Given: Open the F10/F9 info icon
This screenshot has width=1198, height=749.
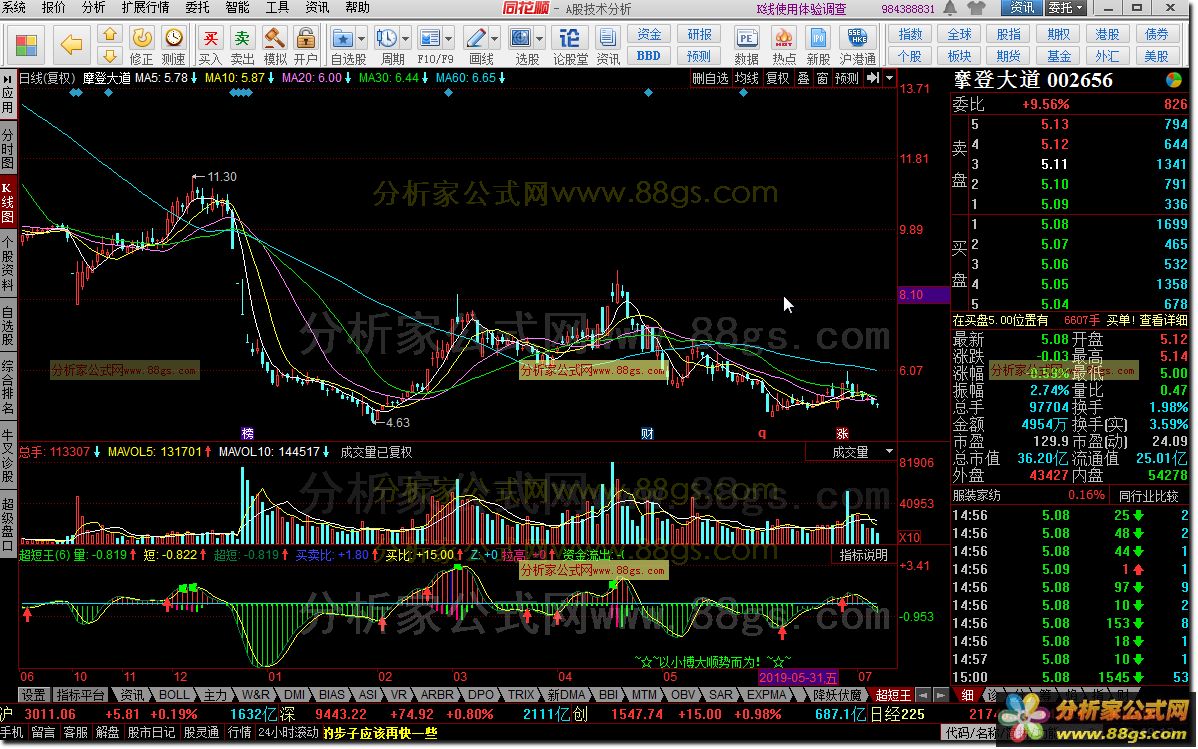Looking at the screenshot, I should pos(430,38).
